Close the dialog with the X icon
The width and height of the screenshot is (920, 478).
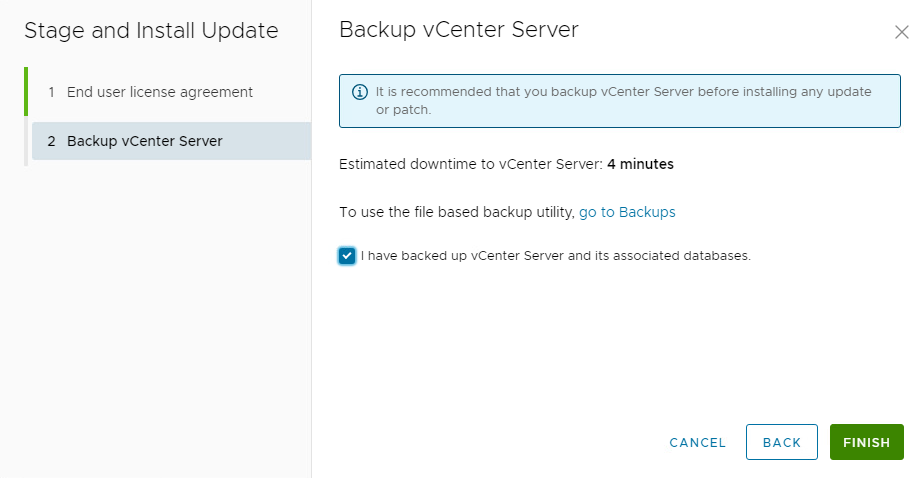(x=901, y=32)
